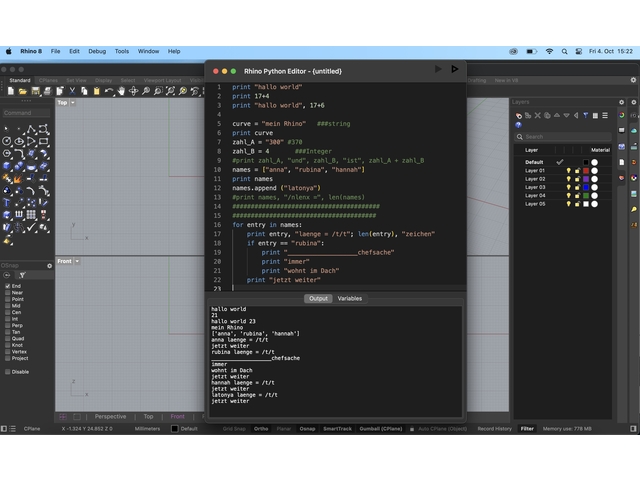Open the Top viewport dropdown arrow
The image size is (640, 480).
tap(73, 103)
